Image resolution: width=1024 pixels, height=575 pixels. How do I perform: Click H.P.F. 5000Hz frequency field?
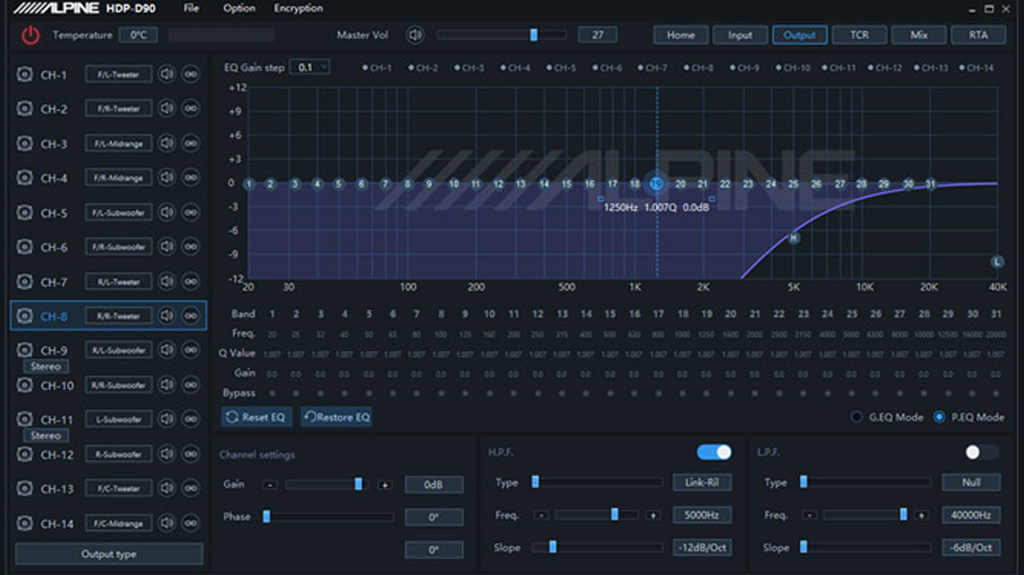[702, 515]
